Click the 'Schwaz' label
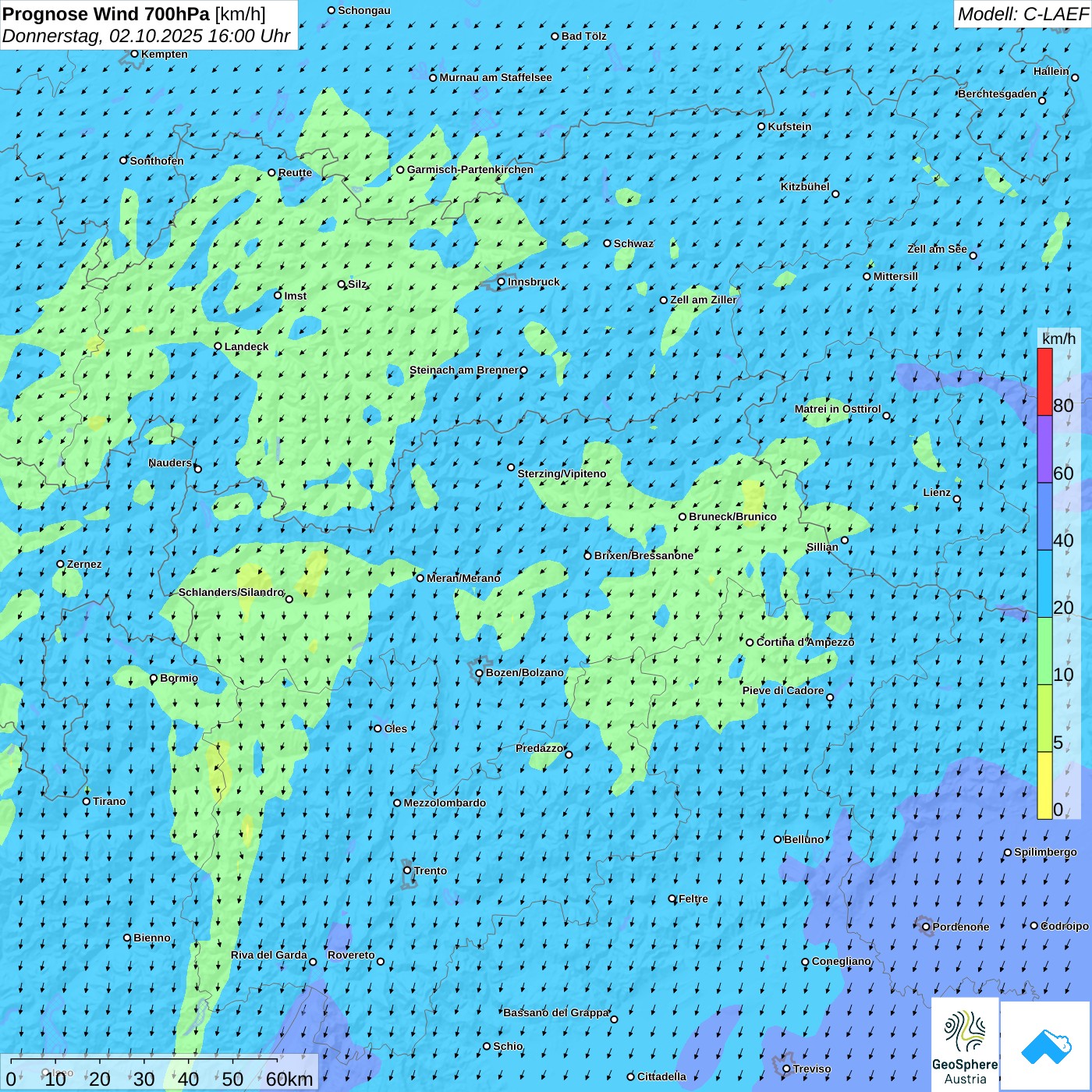Screen dimensions: 1092x1092 (633, 243)
